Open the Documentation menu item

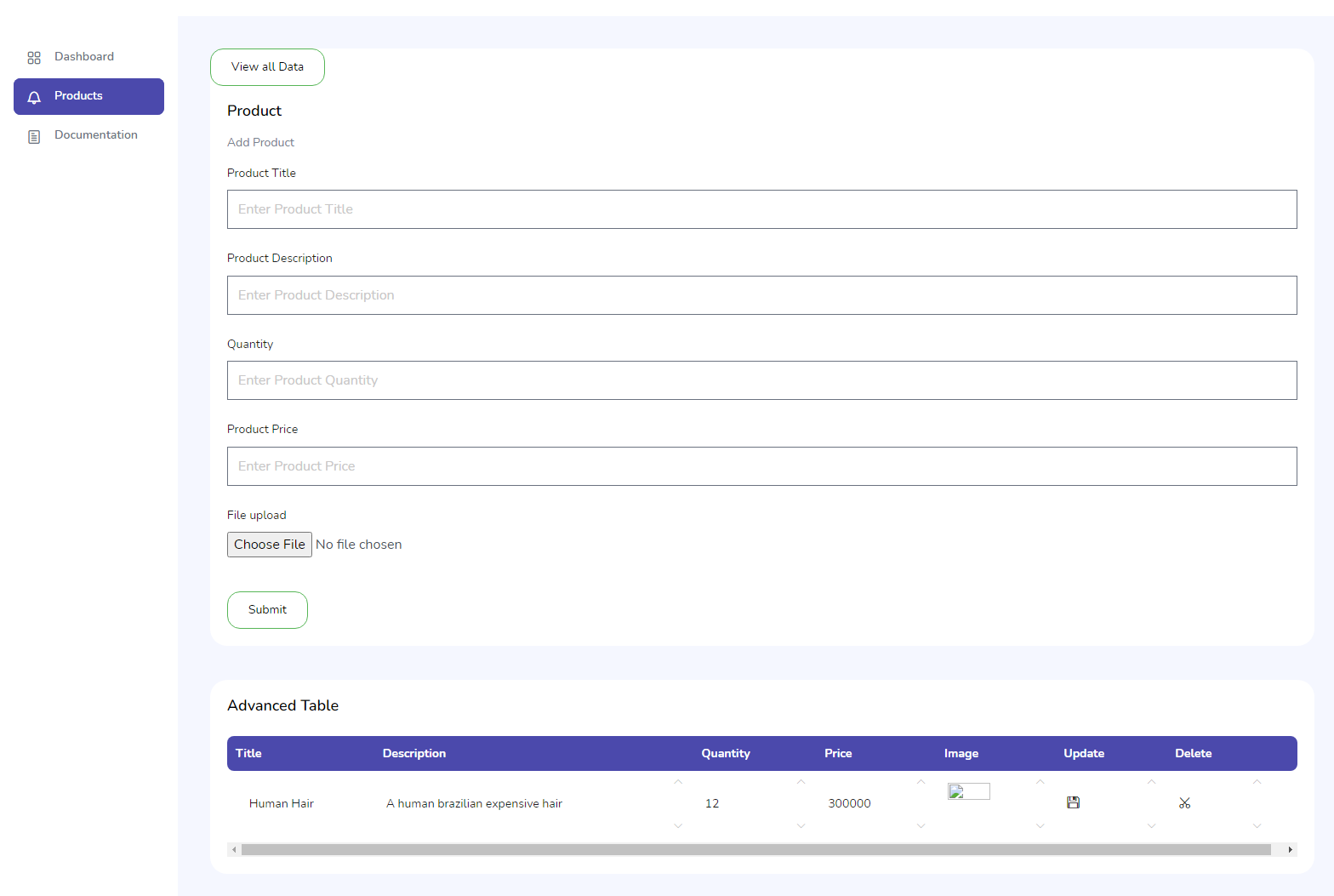pyautogui.click(x=88, y=135)
